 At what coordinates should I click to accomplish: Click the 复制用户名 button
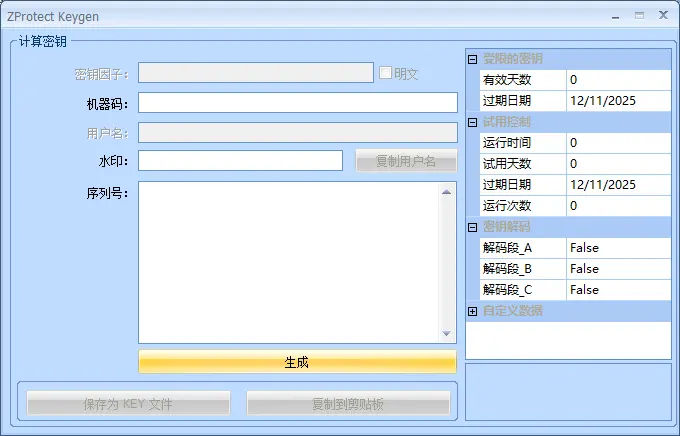[406, 161]
